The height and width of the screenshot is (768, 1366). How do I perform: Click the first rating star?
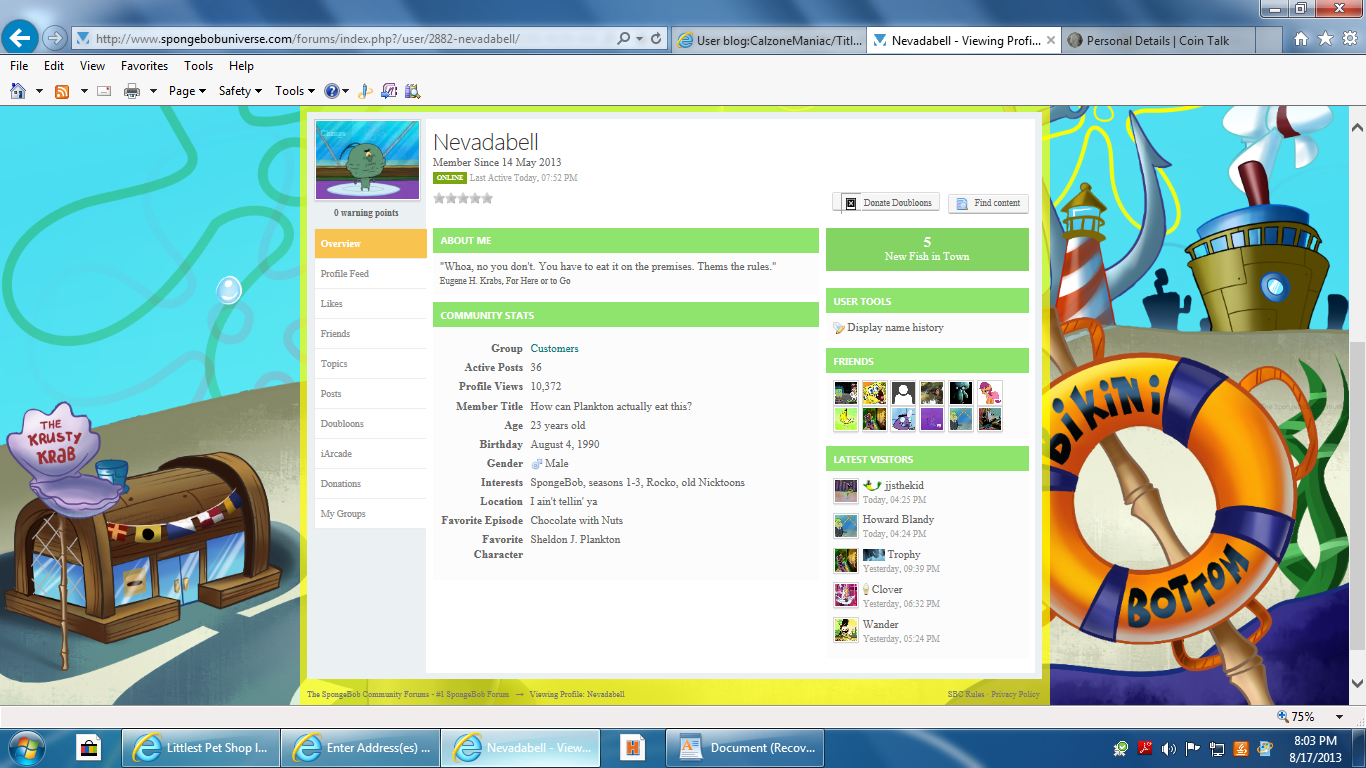[439, 198]
